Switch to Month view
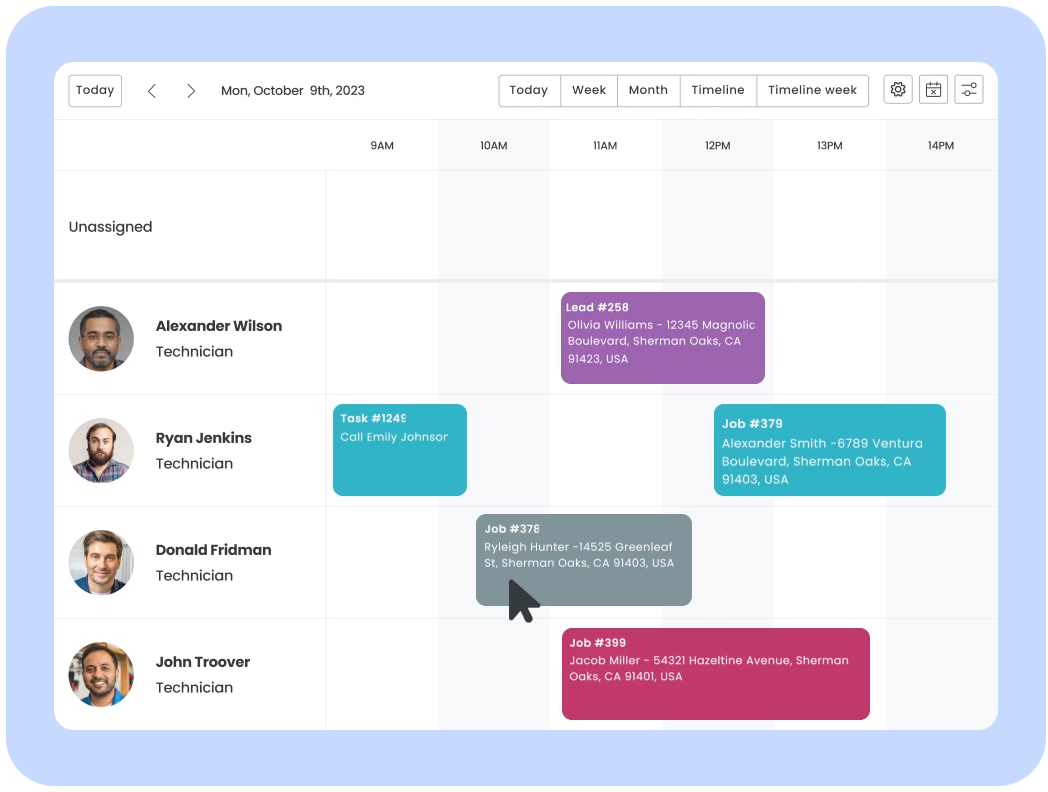The height and width of the screenshot is (792, 1048). pos(648,90)
